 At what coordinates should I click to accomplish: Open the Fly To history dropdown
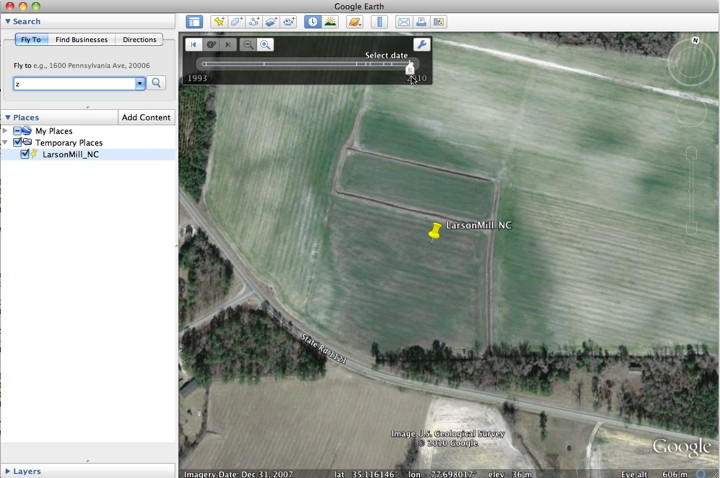[x=140, y=83]
